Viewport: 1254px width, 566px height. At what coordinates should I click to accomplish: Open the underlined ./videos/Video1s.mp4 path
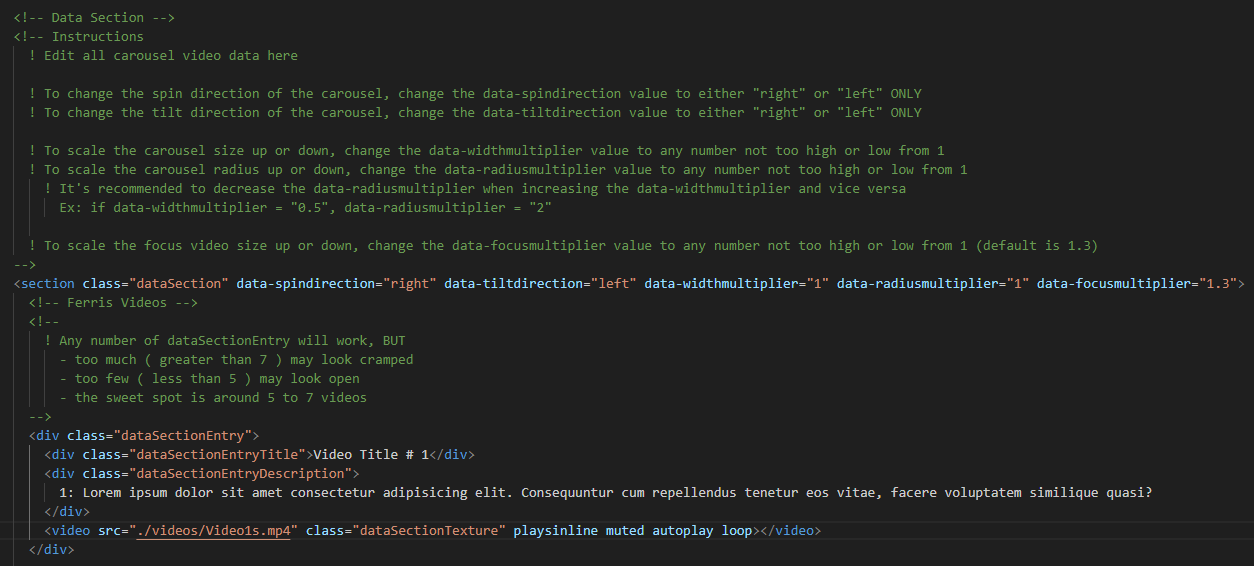[x=214, y=531]
